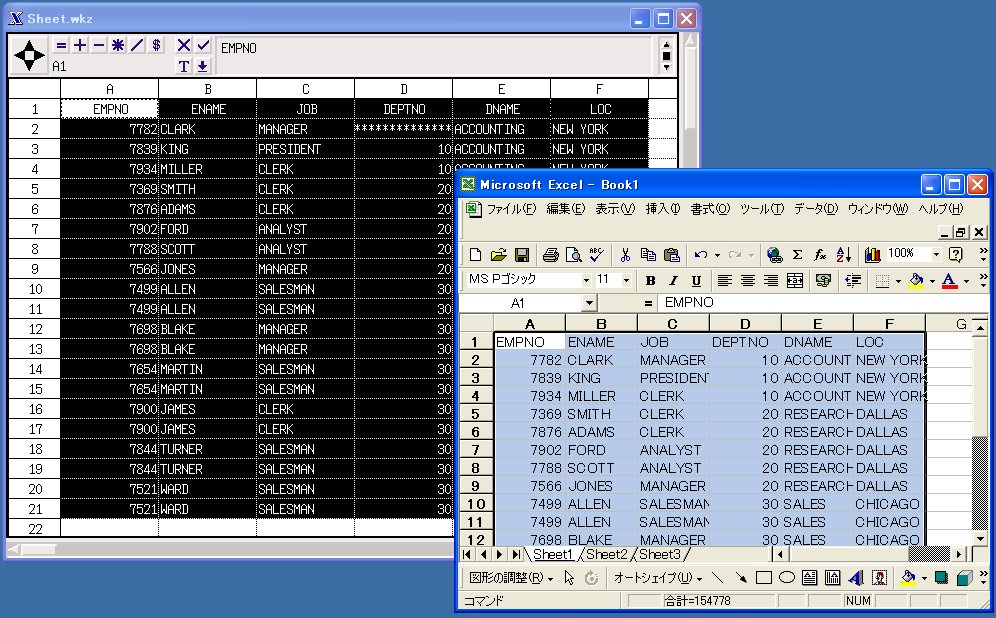Switch to the Sheet2 tab
996x618 pixels.
tap(606, 554)
